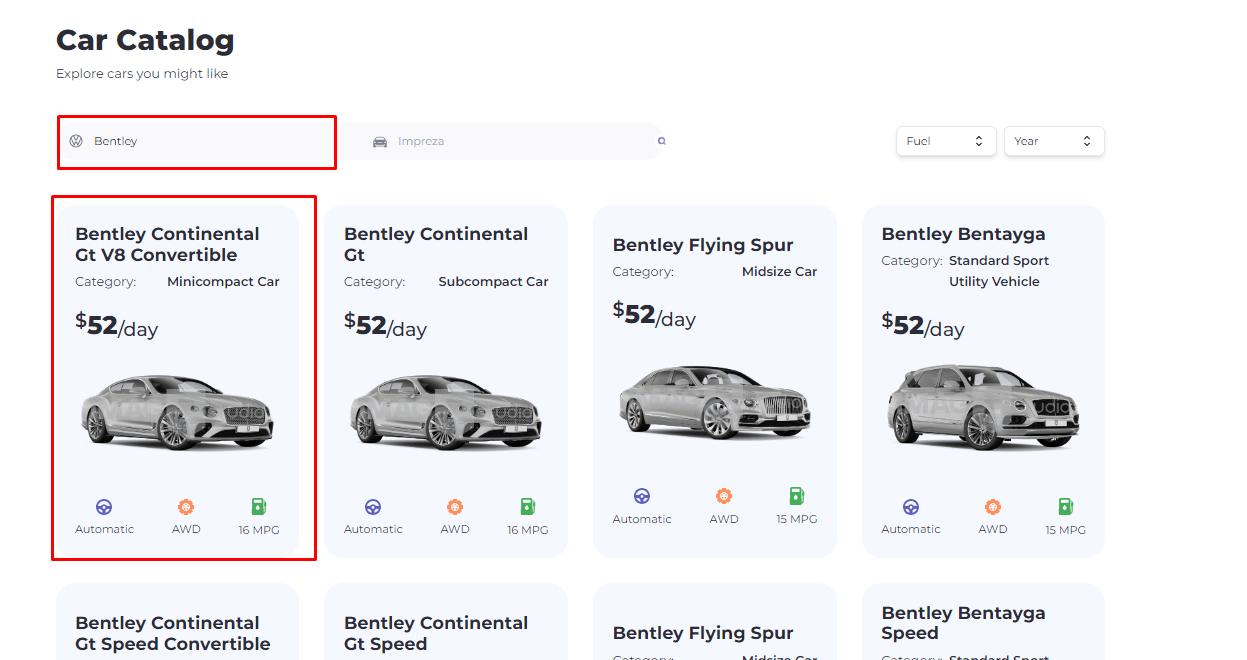Click the Standard Sport Utility Vehicle category on Bentayga

[999, 271]
